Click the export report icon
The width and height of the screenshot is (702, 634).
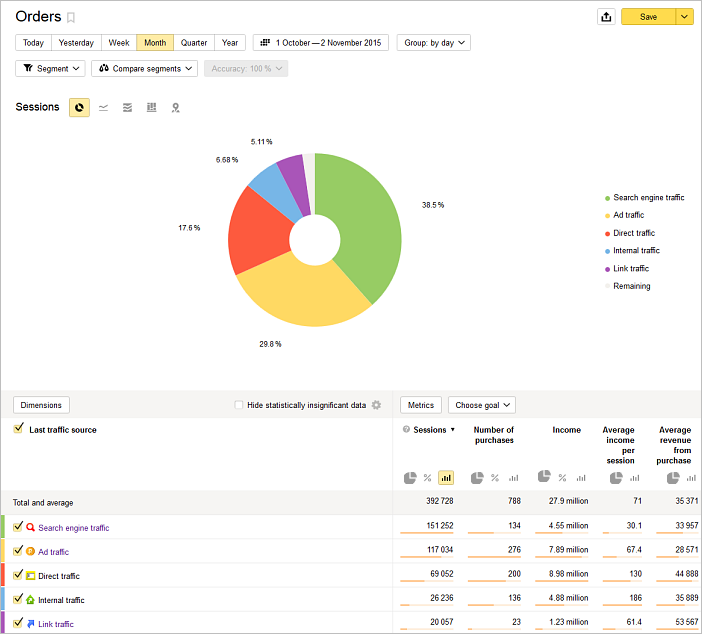tap(605, 17)
